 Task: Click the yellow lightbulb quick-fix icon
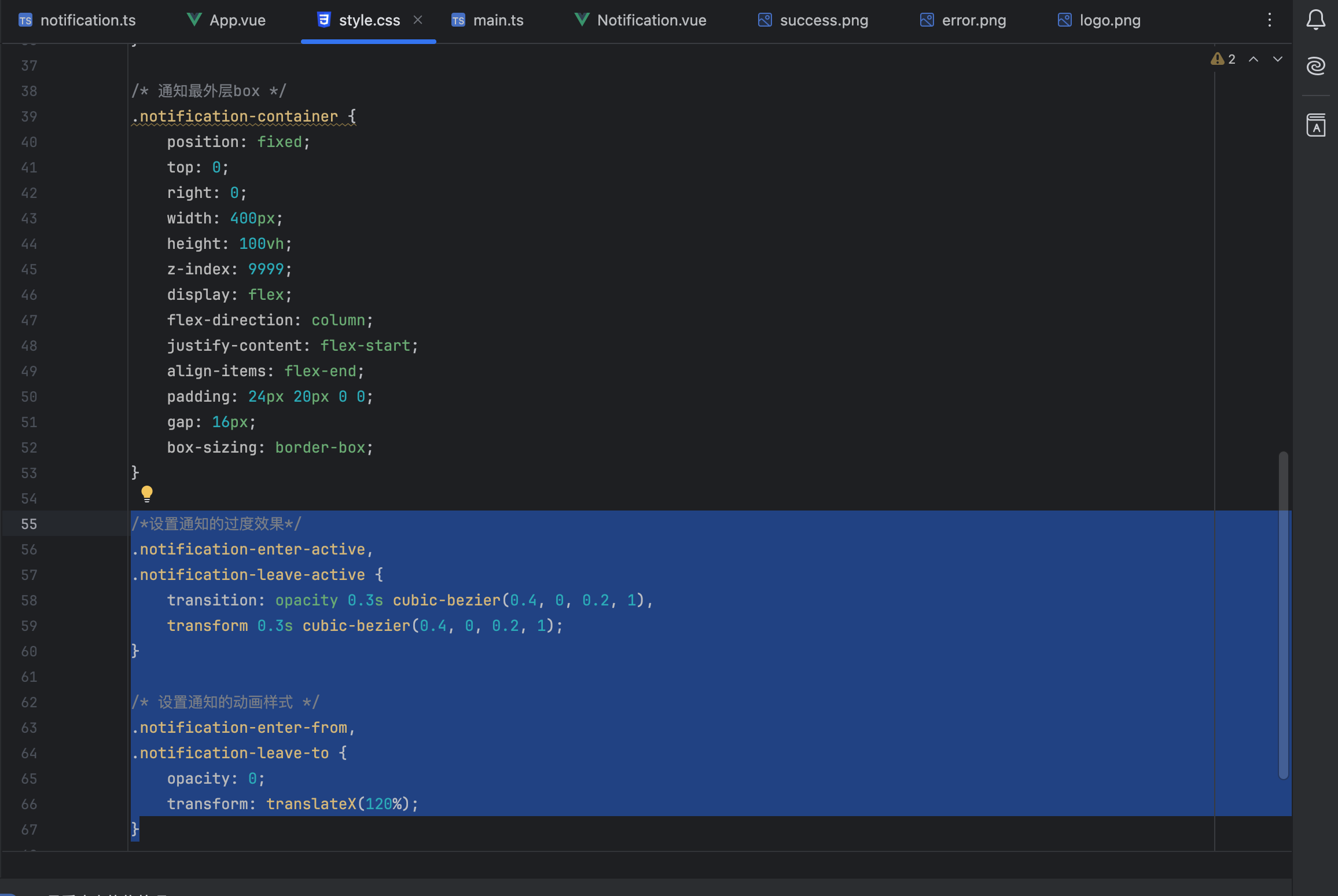(147, 493)
